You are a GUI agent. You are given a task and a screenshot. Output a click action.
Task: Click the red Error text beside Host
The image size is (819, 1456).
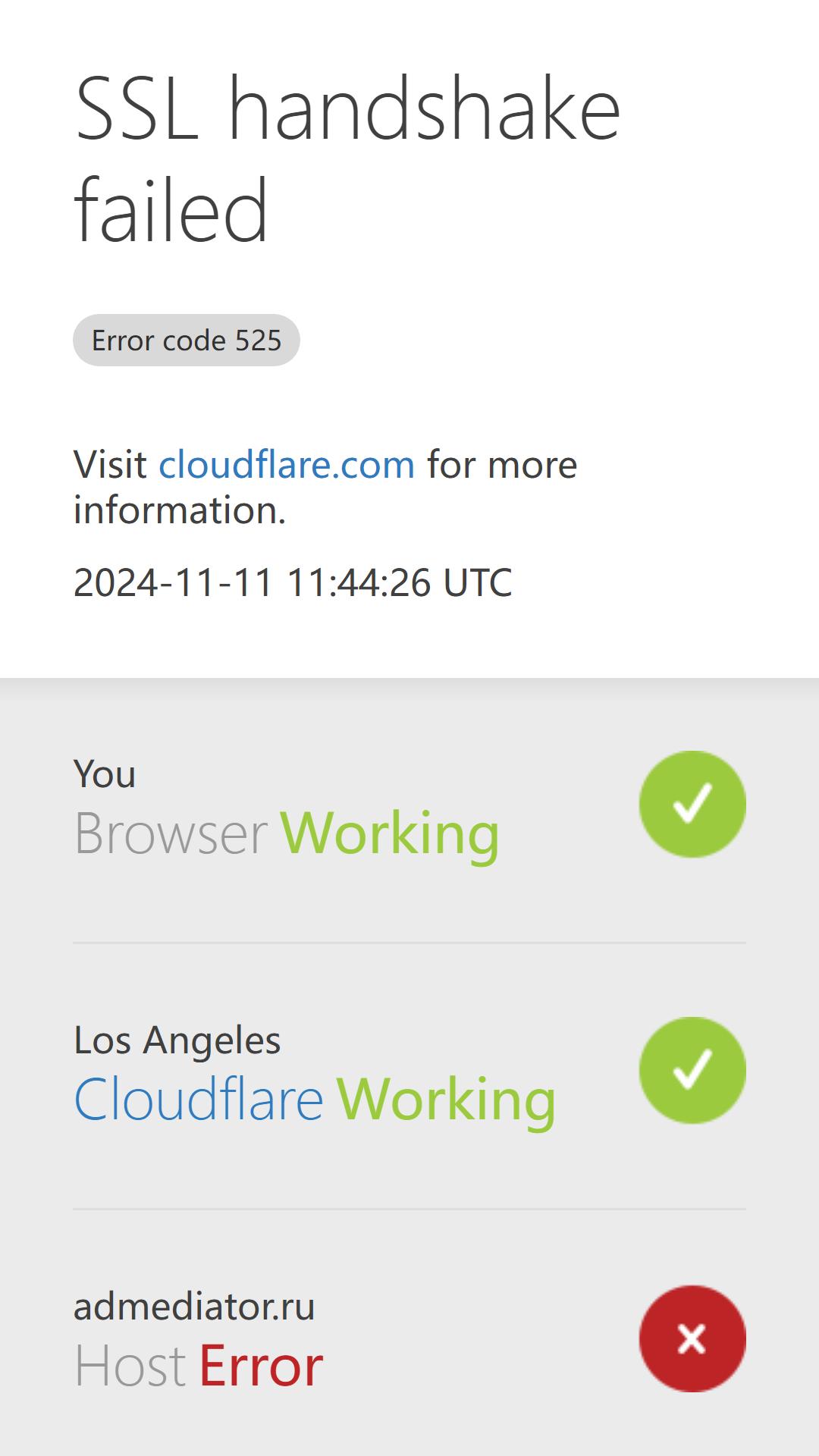tap(261, 1367)
